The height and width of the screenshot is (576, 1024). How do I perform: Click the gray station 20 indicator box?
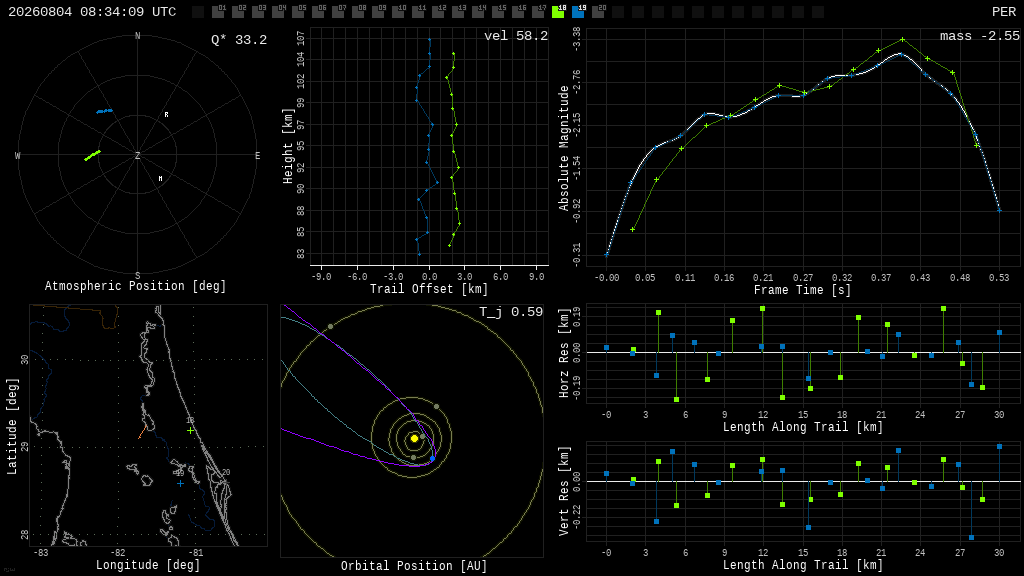[598, 12]
